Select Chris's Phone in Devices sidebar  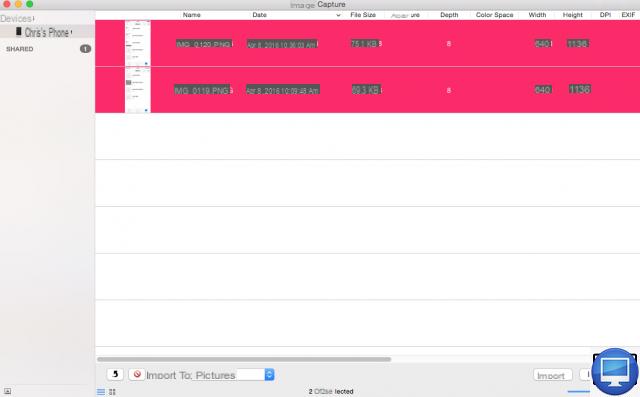click(47, 32)
